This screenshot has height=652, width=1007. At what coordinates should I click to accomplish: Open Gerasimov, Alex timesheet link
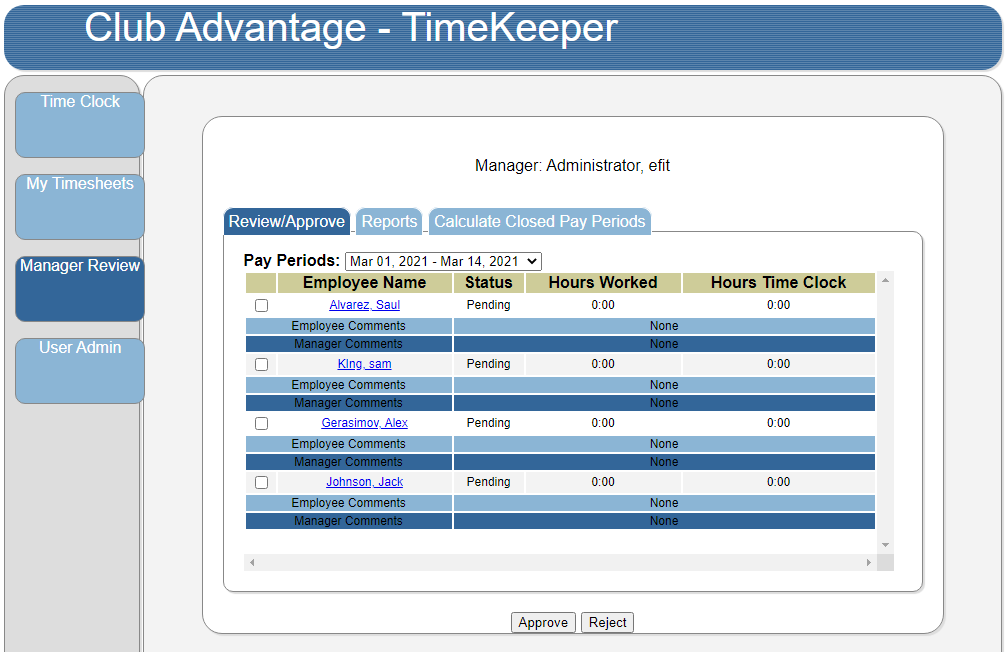[364, 423]
